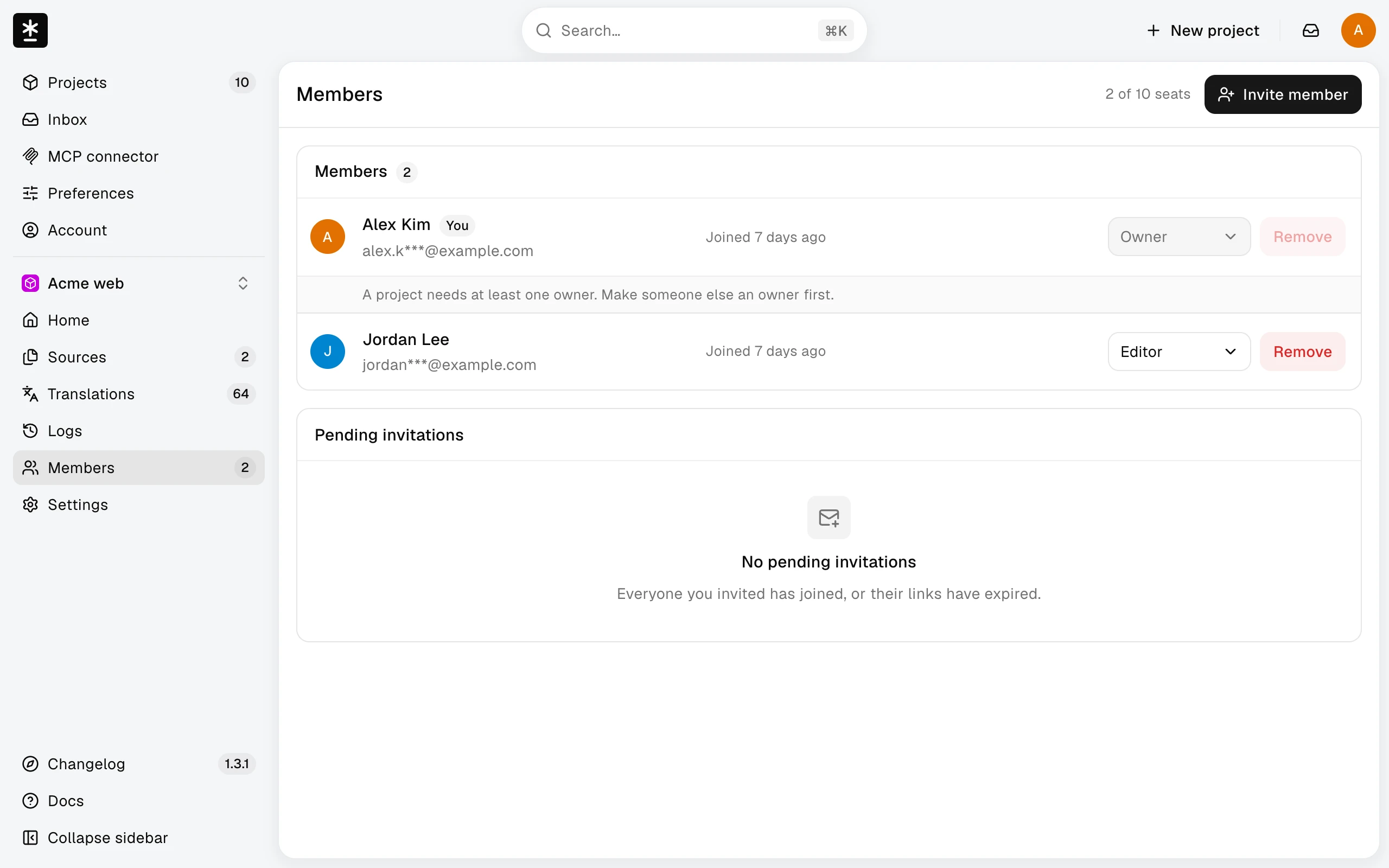1389x868 pixels.
Task: Expand the Acme web project switcher
Action: coord(139,283)
